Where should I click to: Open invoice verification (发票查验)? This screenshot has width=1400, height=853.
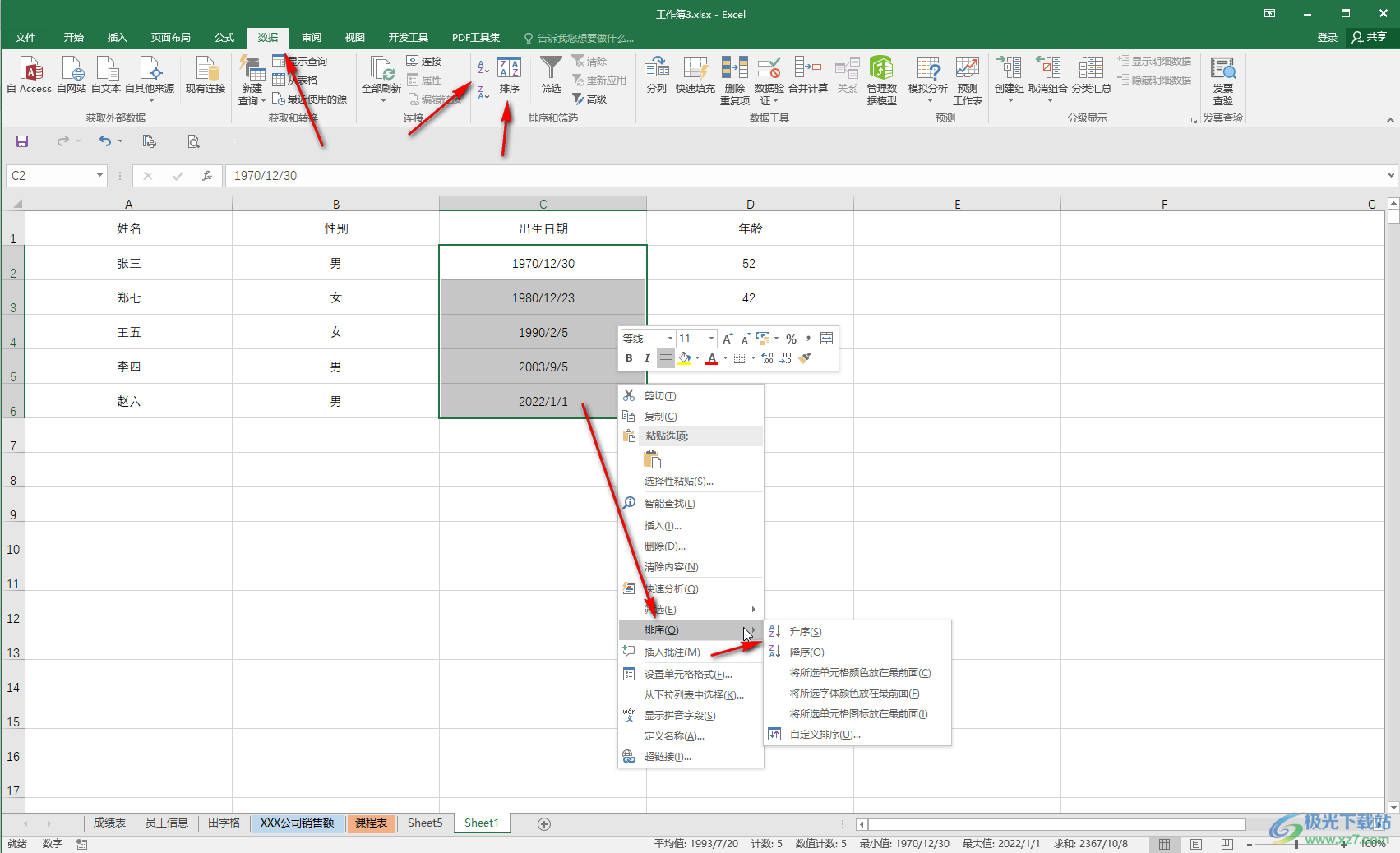coord(1223,81)
